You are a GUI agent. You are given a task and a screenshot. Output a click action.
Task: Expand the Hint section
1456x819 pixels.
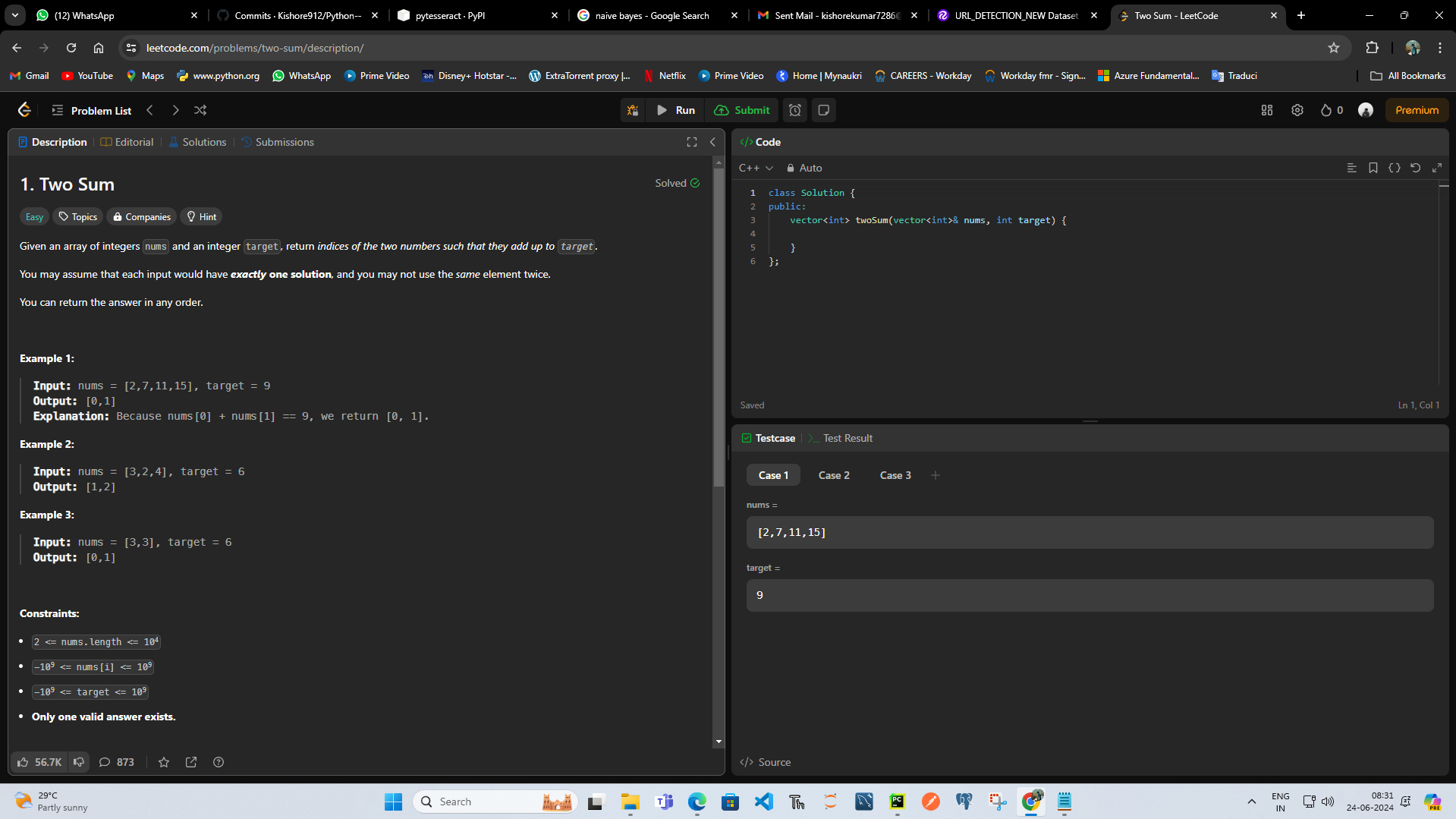(202, 217)
